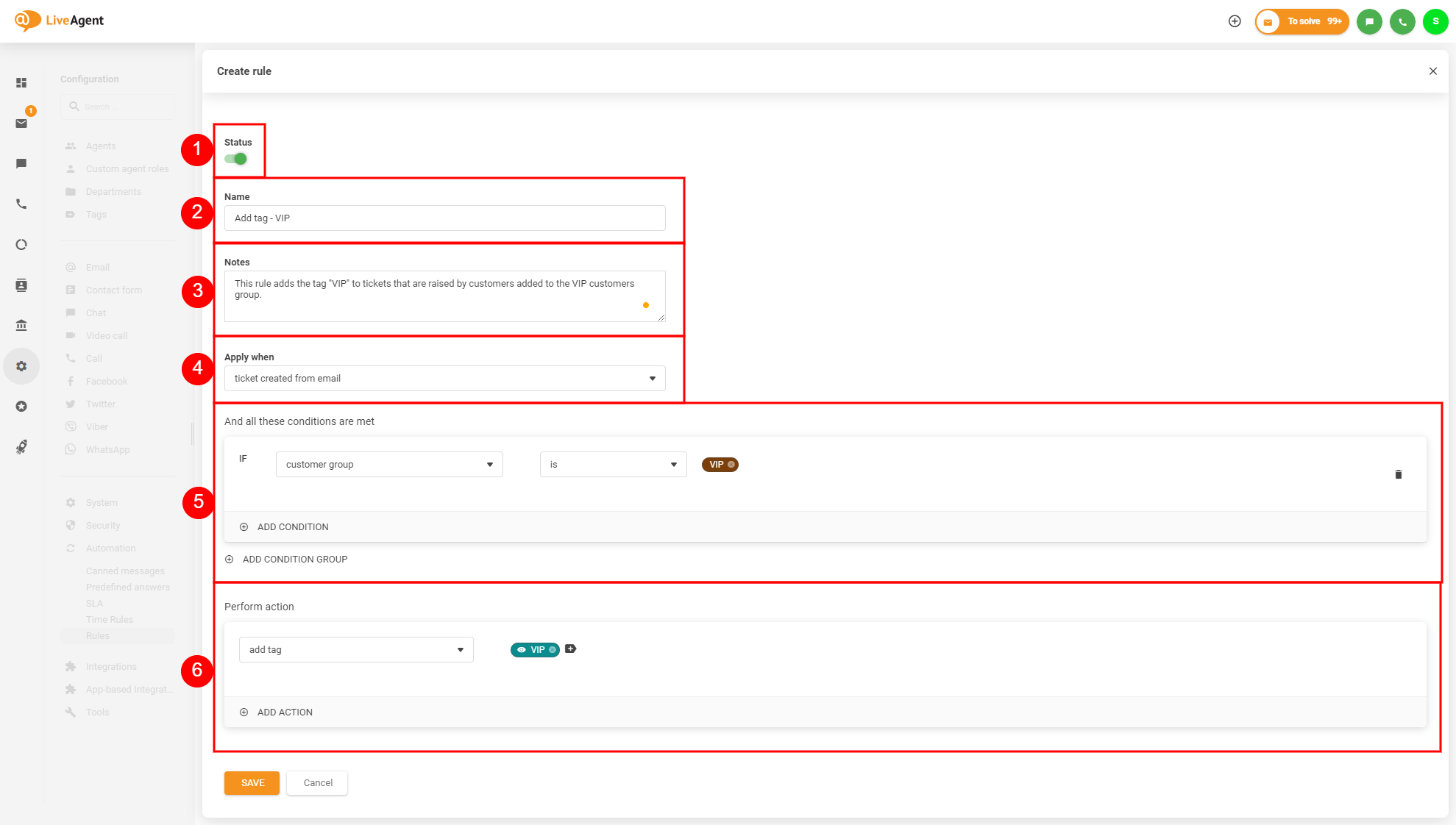The width and height of the screenshot is (1456, 825).
Task: Click the plus circle icon in header
Action: coord(1235,21)
